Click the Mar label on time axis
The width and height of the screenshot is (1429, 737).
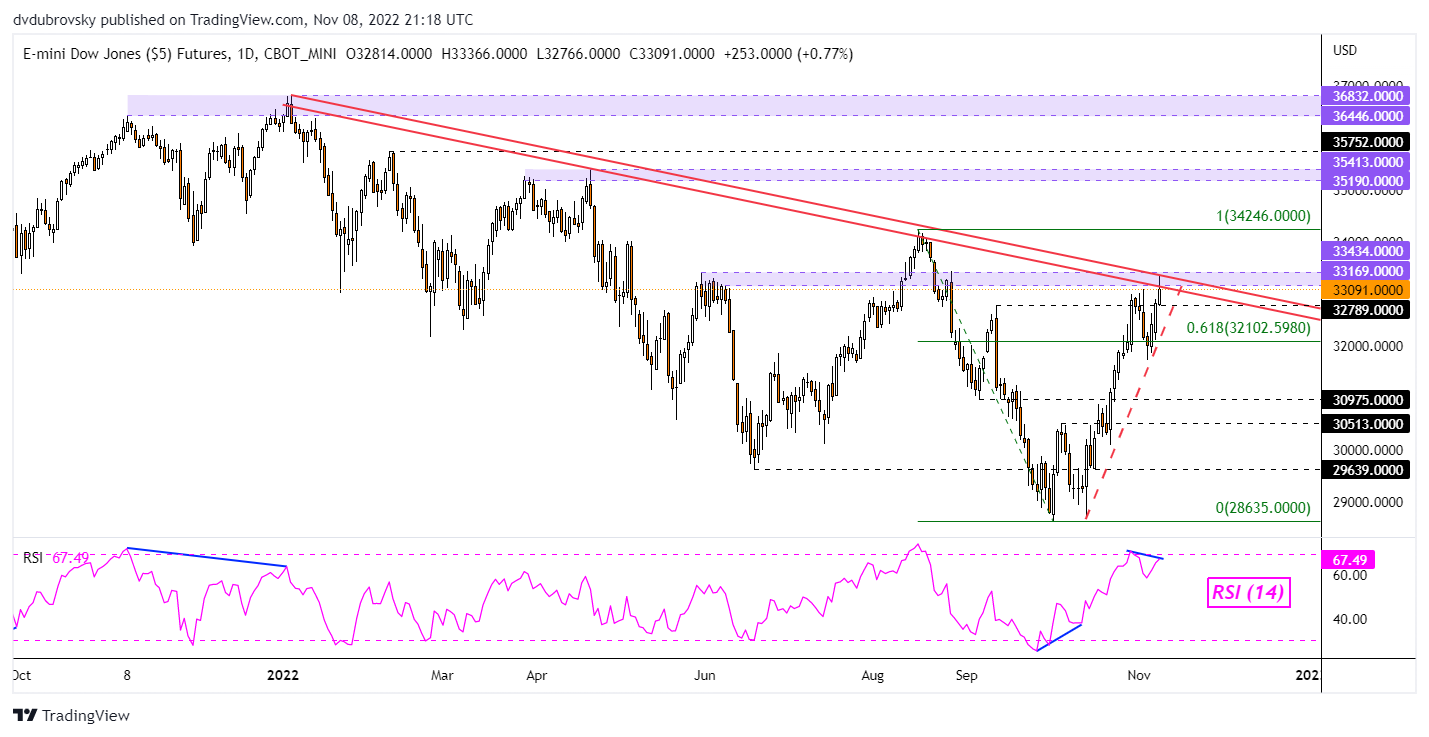[441, 675]
